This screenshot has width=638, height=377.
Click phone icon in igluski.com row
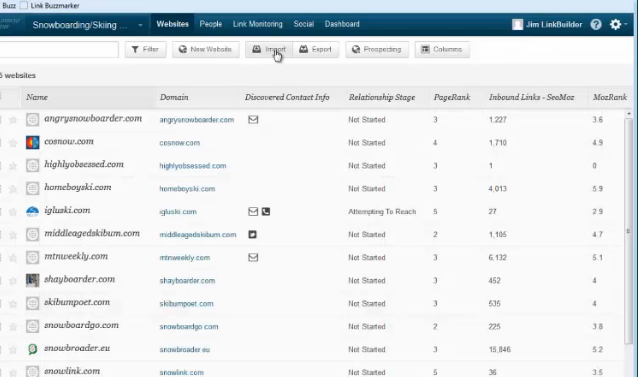[x=266, y=211]
